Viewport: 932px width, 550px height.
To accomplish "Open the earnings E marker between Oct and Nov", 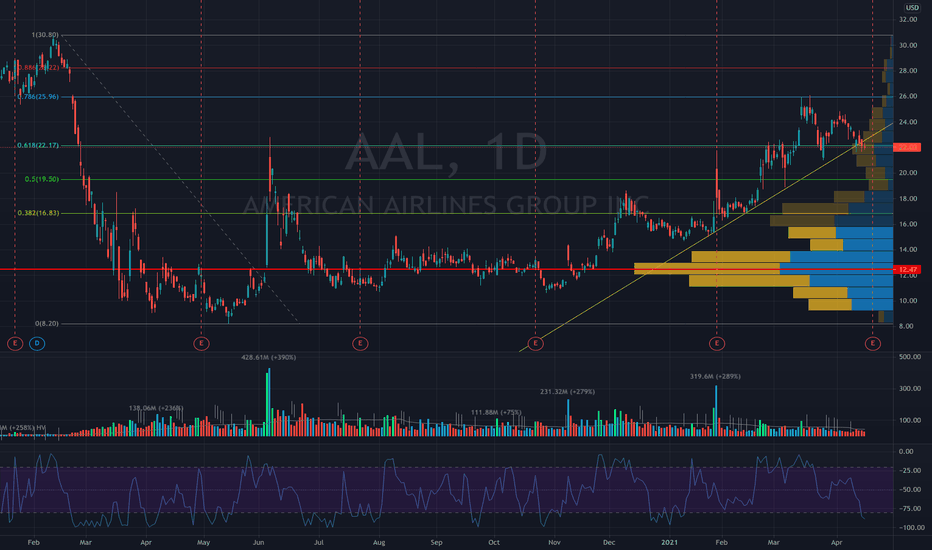I will tap(536, 343).
